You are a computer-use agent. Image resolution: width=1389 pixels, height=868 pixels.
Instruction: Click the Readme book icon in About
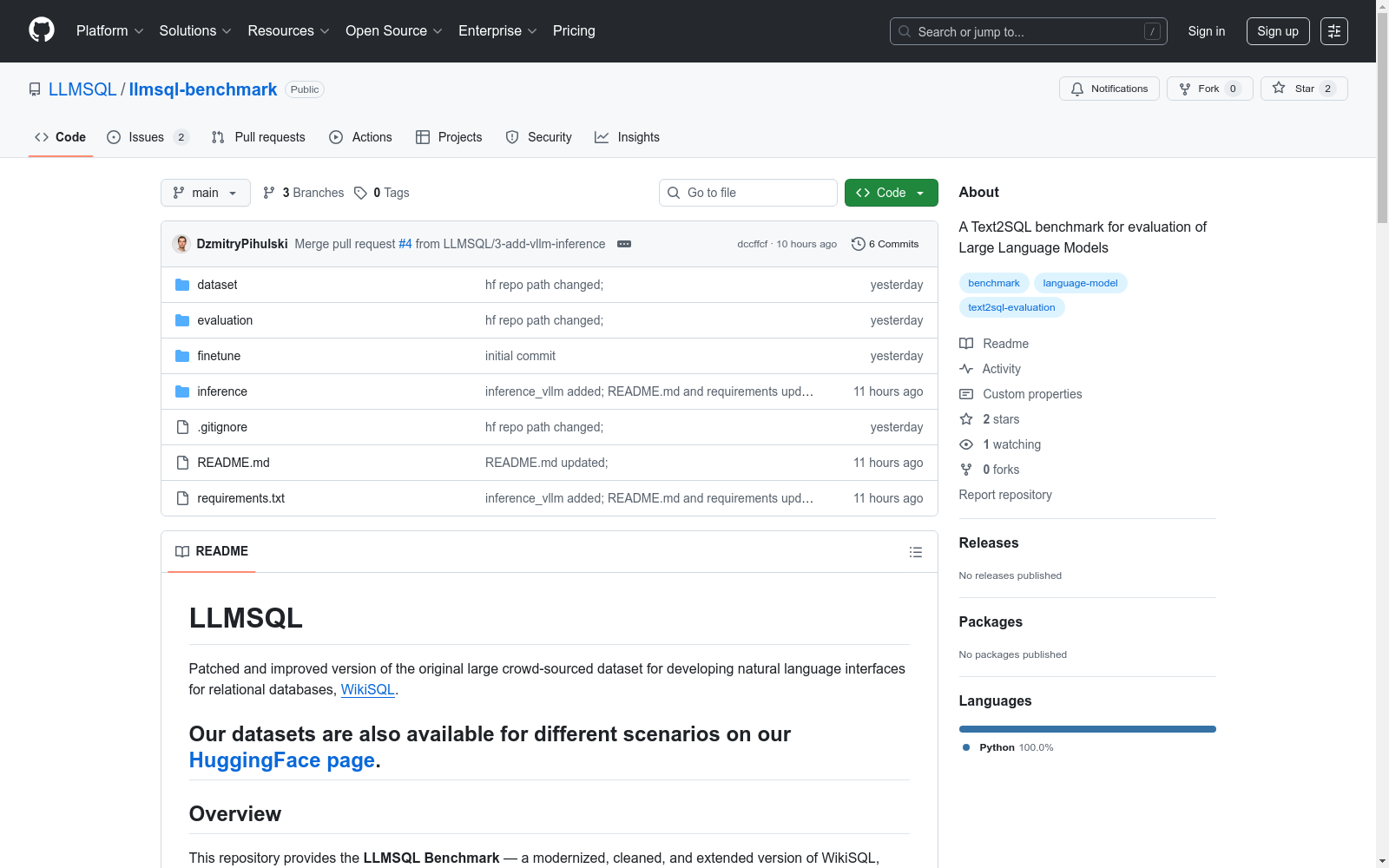(x=966, y=344)
